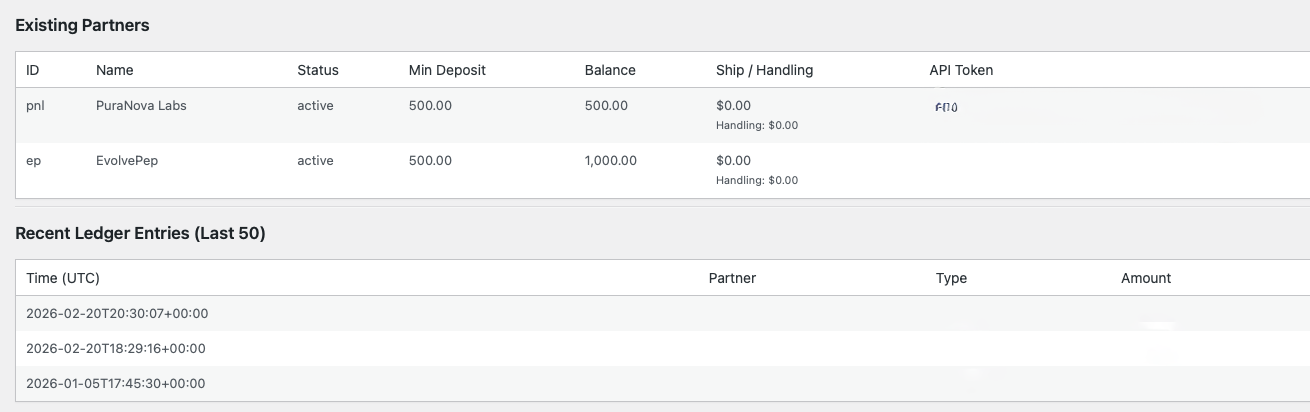Select the 2026-01-05T17:45:30 ledger entry

click(116, 384)
